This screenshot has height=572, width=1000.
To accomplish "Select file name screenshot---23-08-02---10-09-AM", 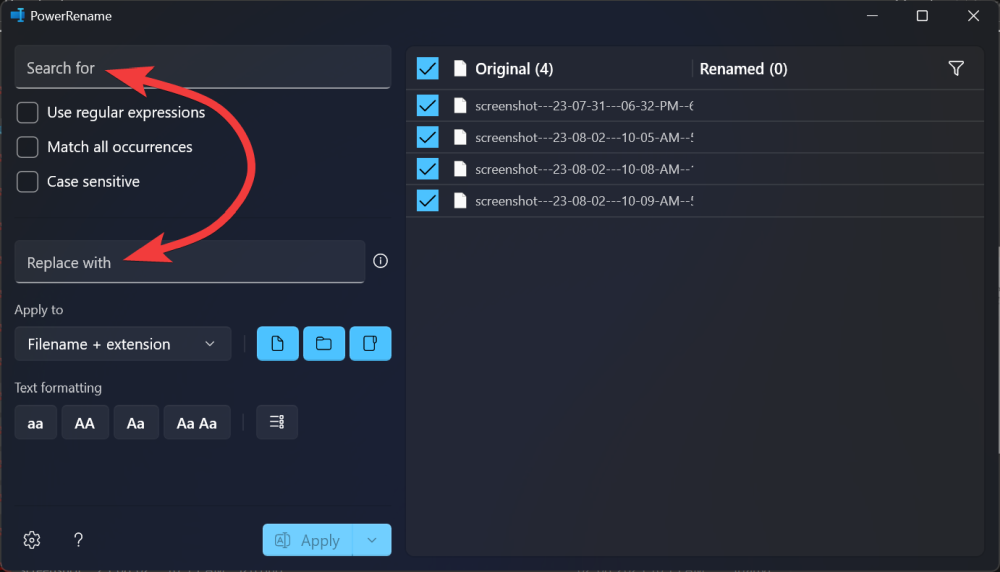I will click(584, 202).
